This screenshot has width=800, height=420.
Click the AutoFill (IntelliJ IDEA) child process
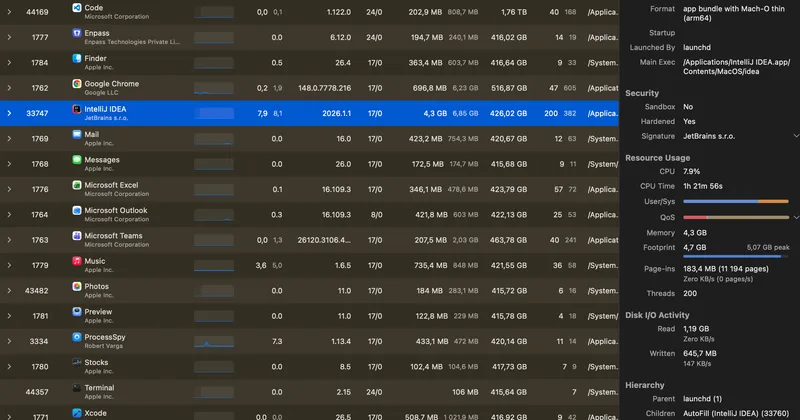coord(736,413)
